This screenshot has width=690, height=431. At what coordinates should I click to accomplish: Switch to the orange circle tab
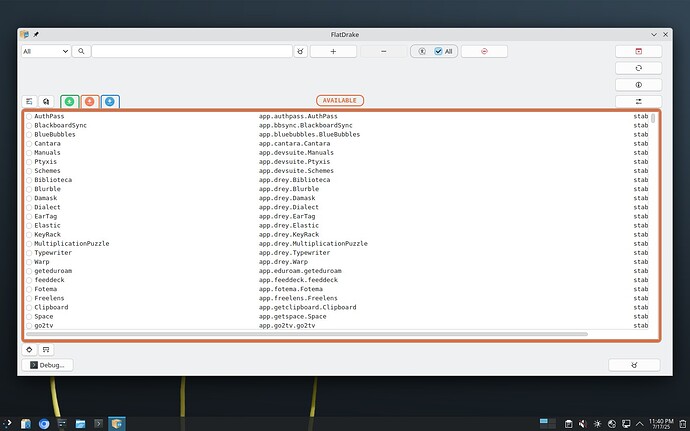pos(90,102)
